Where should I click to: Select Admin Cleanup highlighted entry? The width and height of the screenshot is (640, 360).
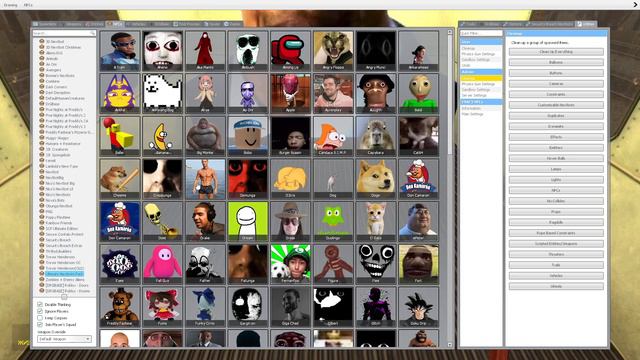tap(481, 78)
